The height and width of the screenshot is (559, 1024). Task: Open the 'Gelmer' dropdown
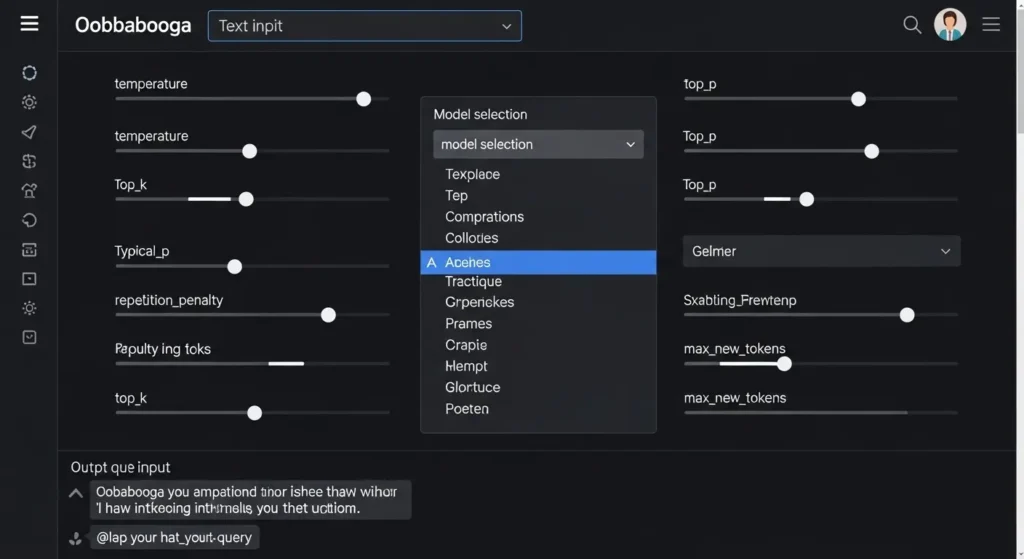coord(822,251)
